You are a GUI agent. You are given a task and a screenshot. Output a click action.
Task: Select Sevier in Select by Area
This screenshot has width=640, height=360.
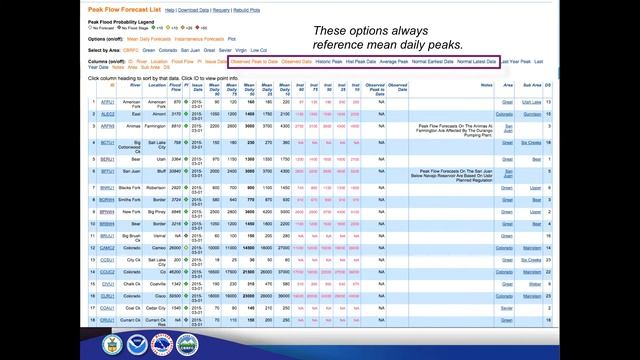click(x=225, y=50)
